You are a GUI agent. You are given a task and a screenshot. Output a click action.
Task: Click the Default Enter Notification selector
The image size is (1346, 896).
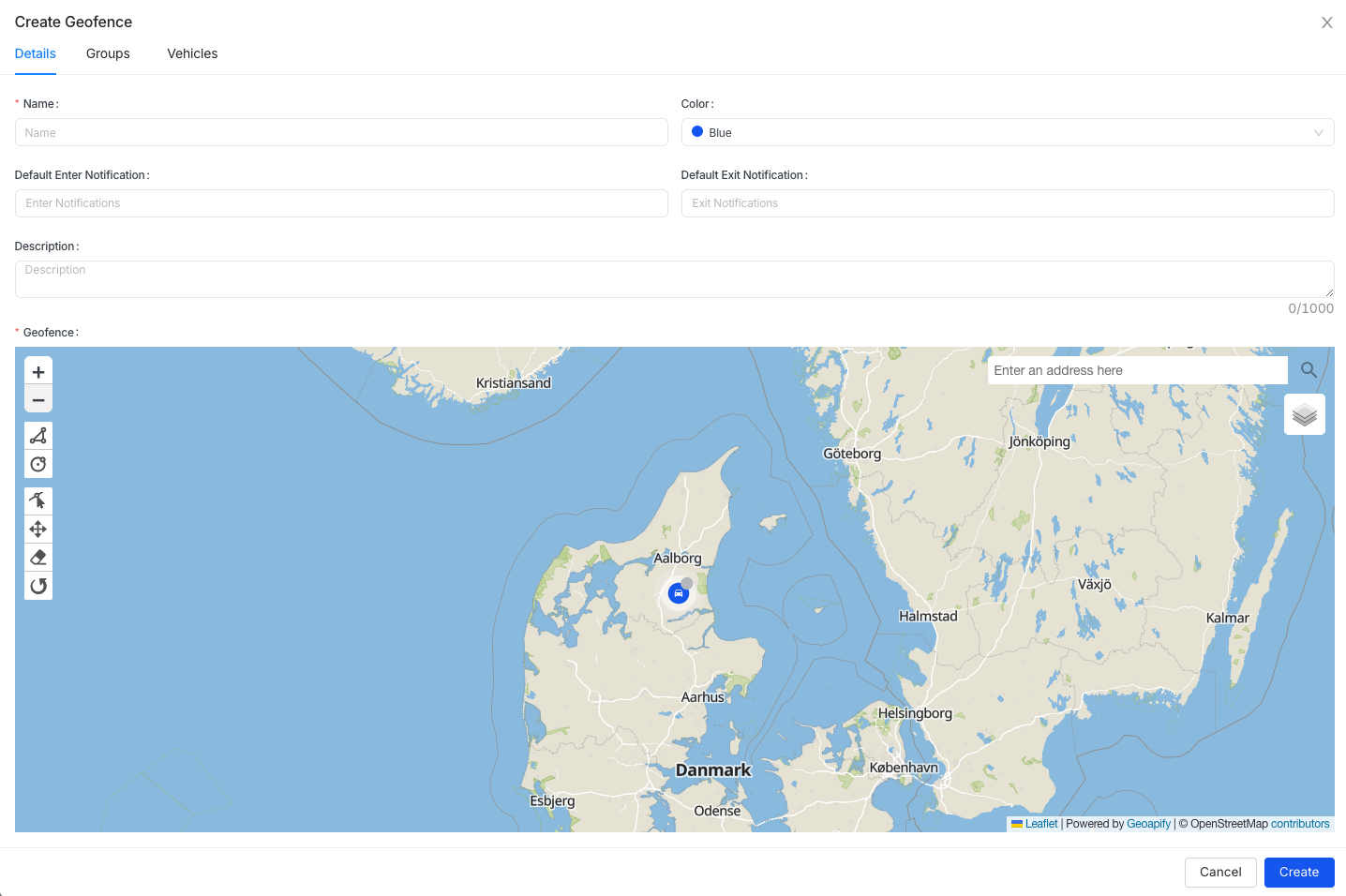341,203
